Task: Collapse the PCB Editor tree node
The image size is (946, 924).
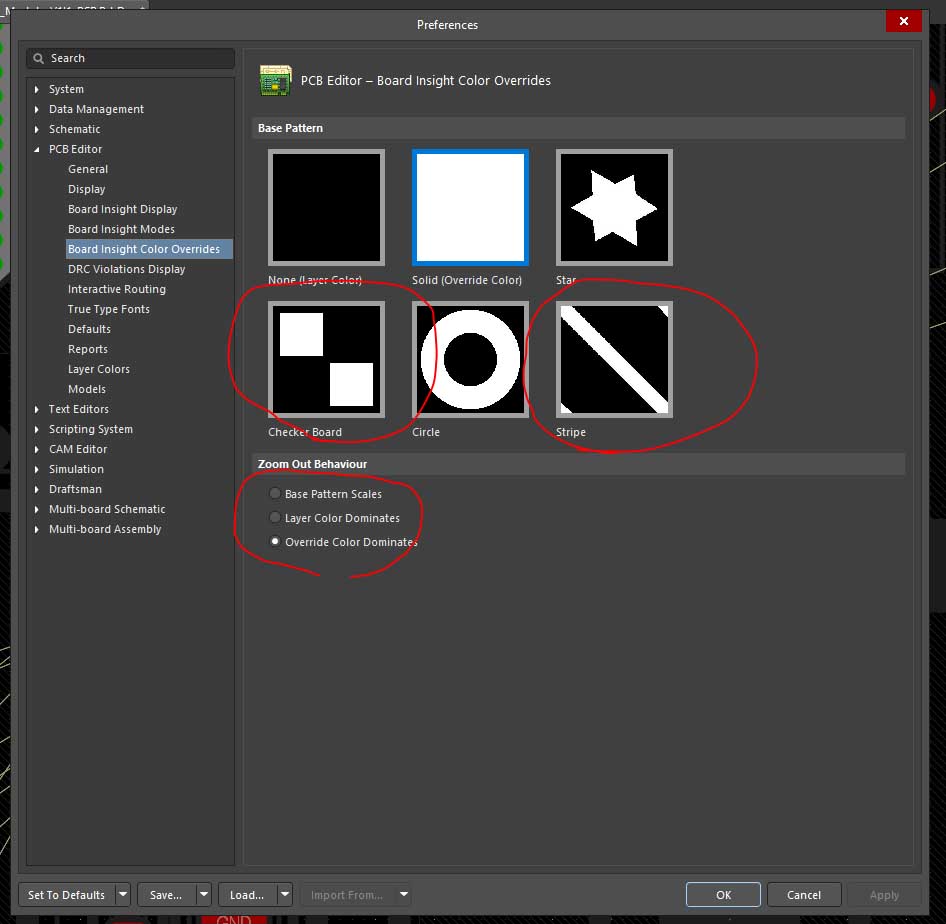Action: 37,149
